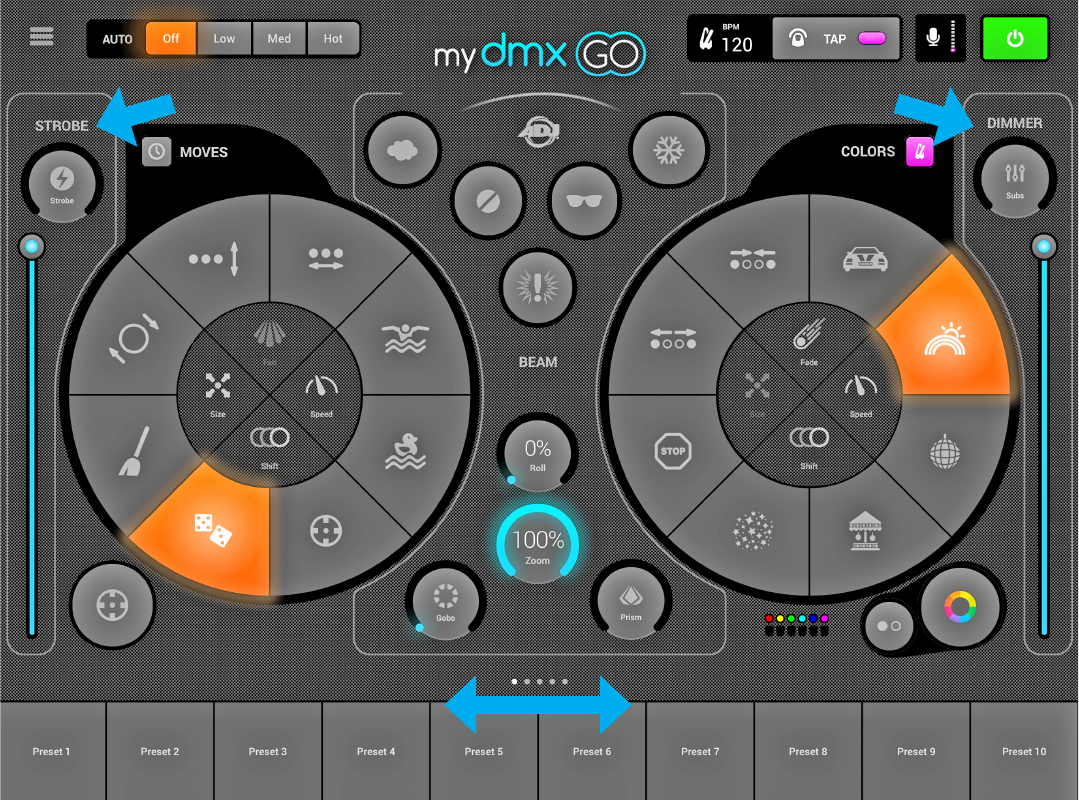
Task: Click the Subs dimmer knob
Action: click(1014, 178)
